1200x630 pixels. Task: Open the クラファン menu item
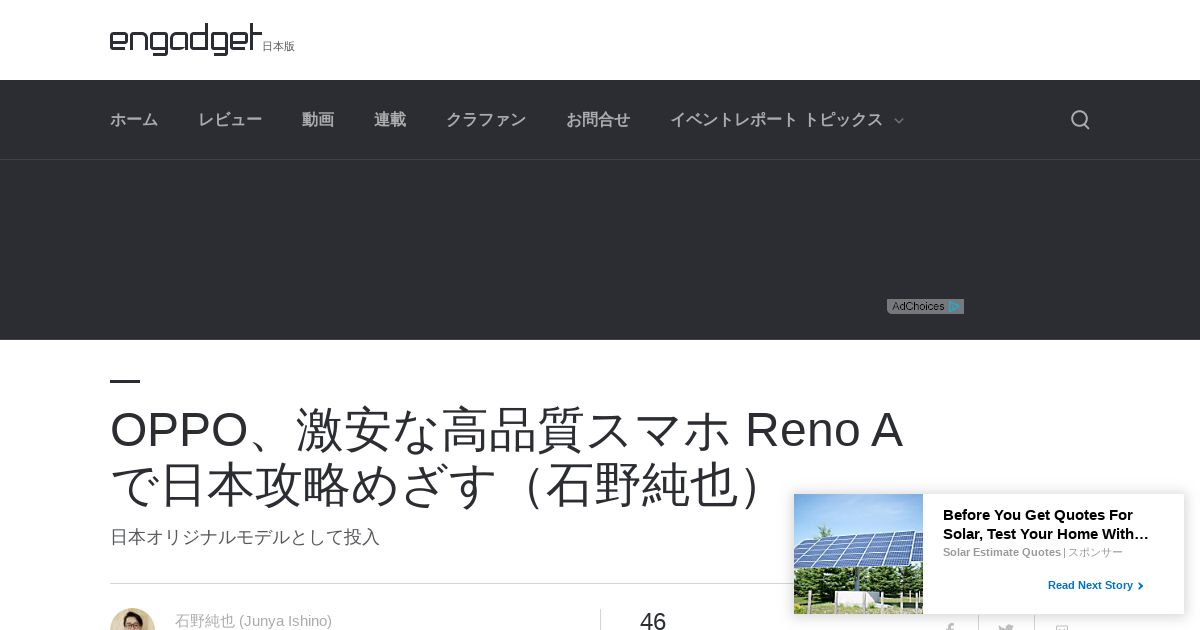click(x=486, y=120)
